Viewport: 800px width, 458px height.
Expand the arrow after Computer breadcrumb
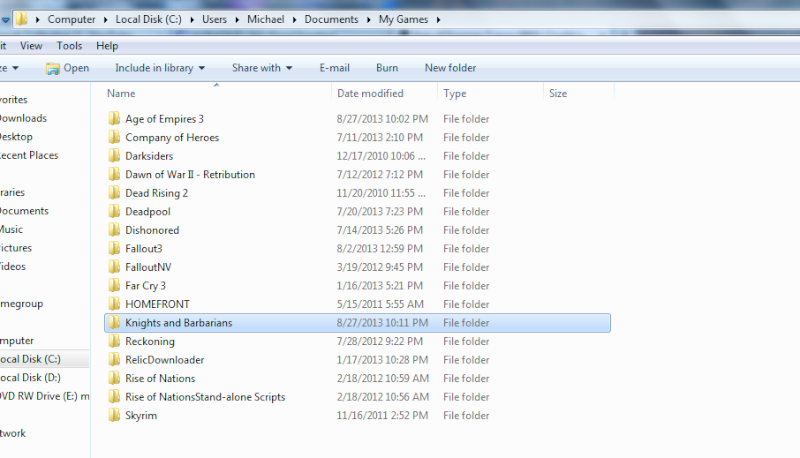105,19
